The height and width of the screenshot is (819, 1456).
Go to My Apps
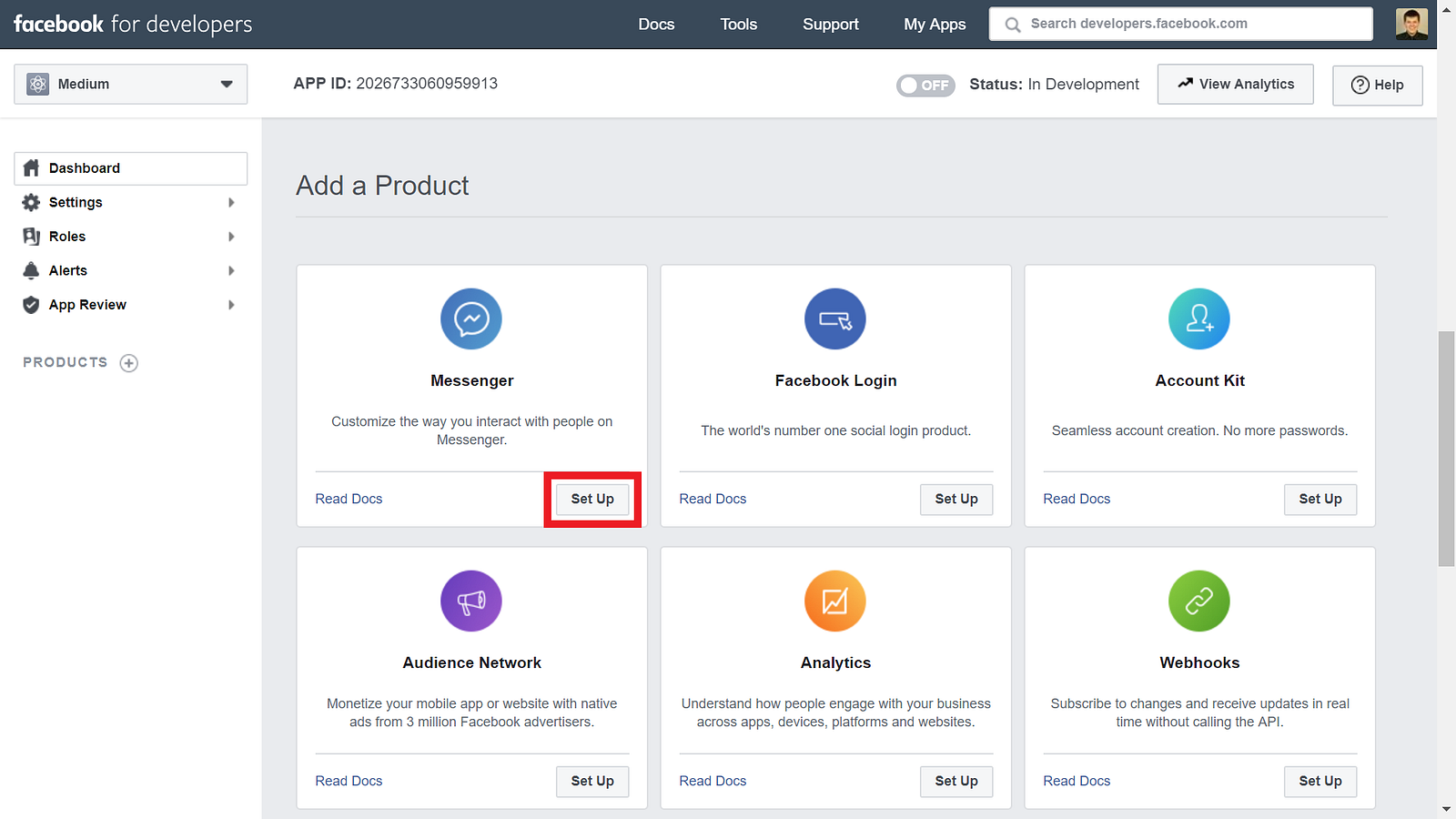(x=935, y=25)
